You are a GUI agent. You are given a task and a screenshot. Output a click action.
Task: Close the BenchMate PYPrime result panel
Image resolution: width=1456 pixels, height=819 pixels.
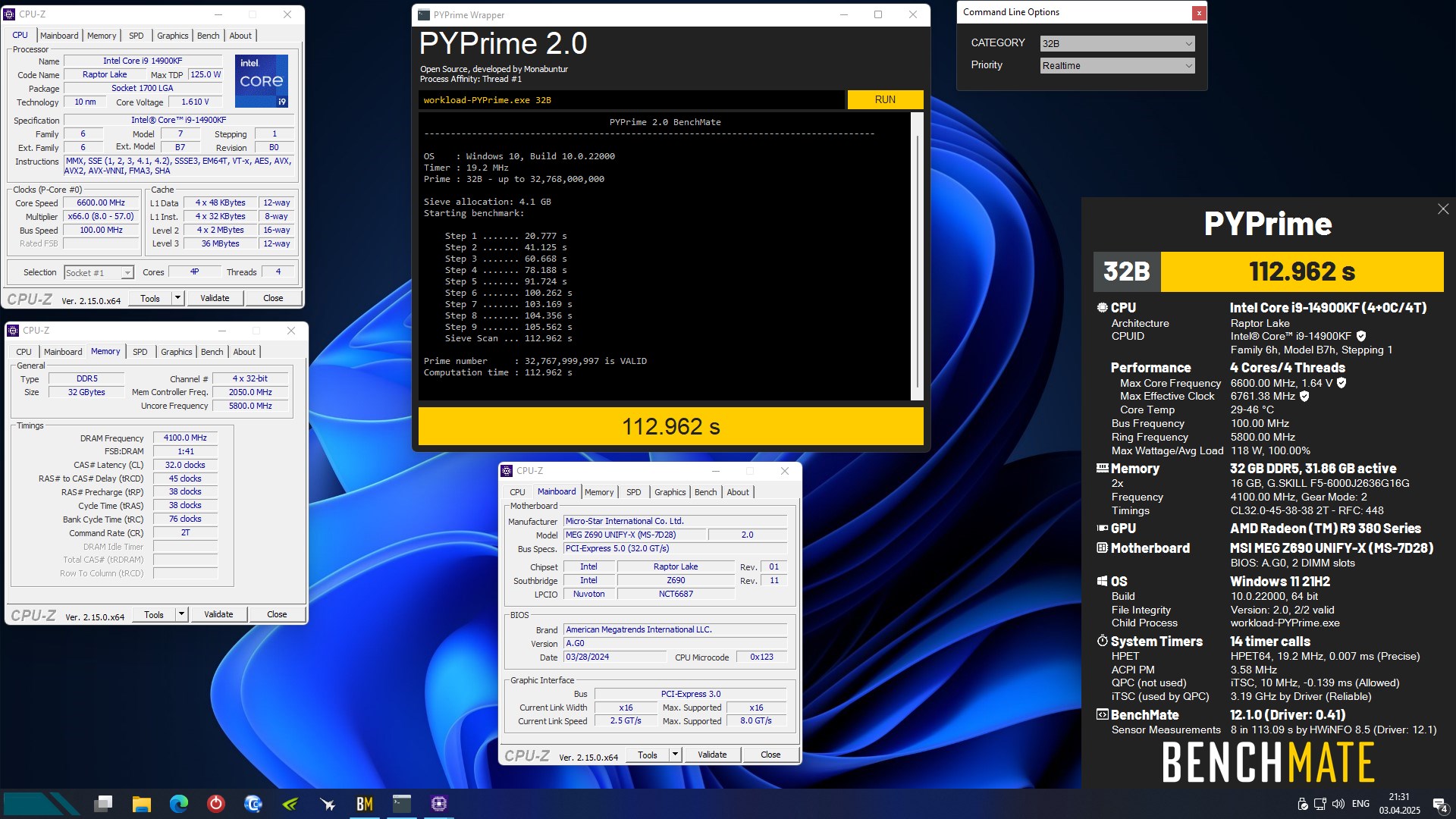[x=1443, y=209]
